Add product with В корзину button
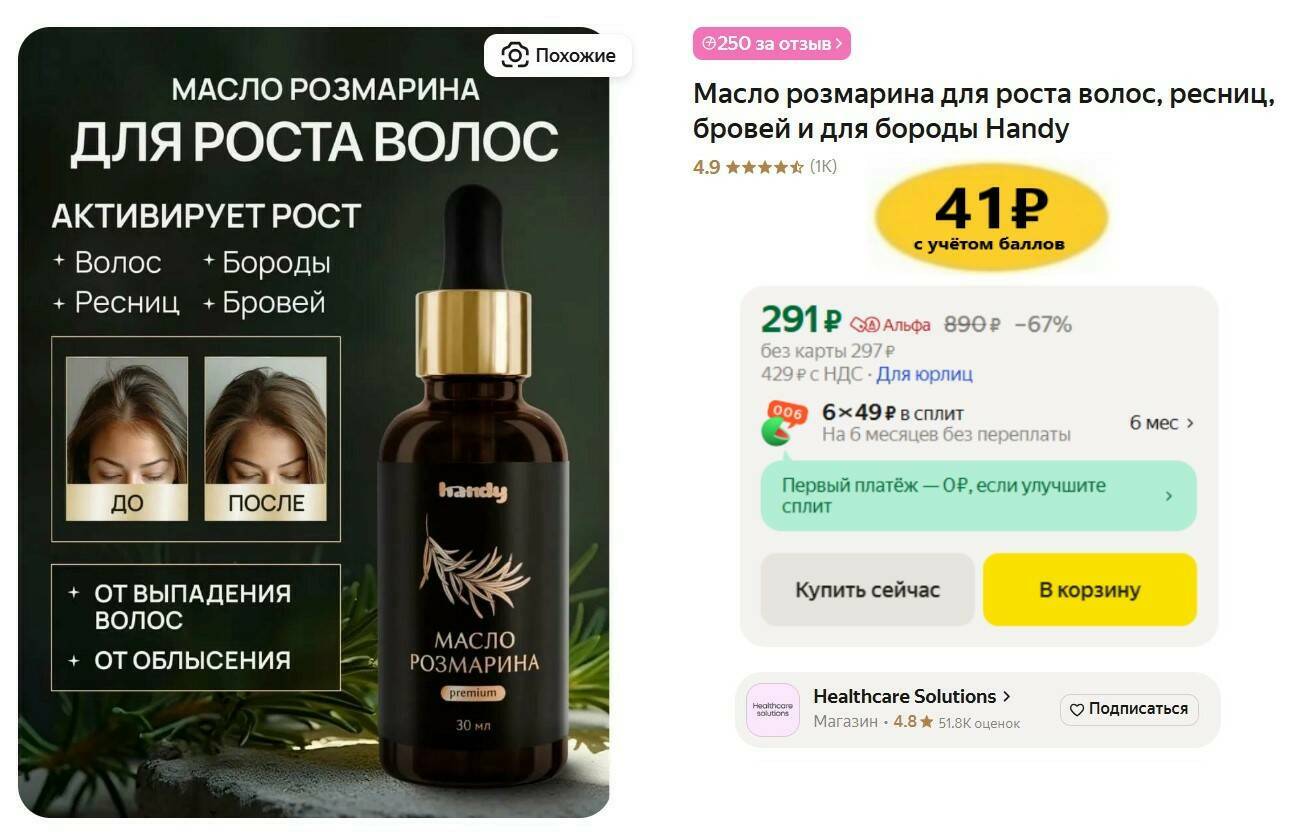 coord(1090,590)
